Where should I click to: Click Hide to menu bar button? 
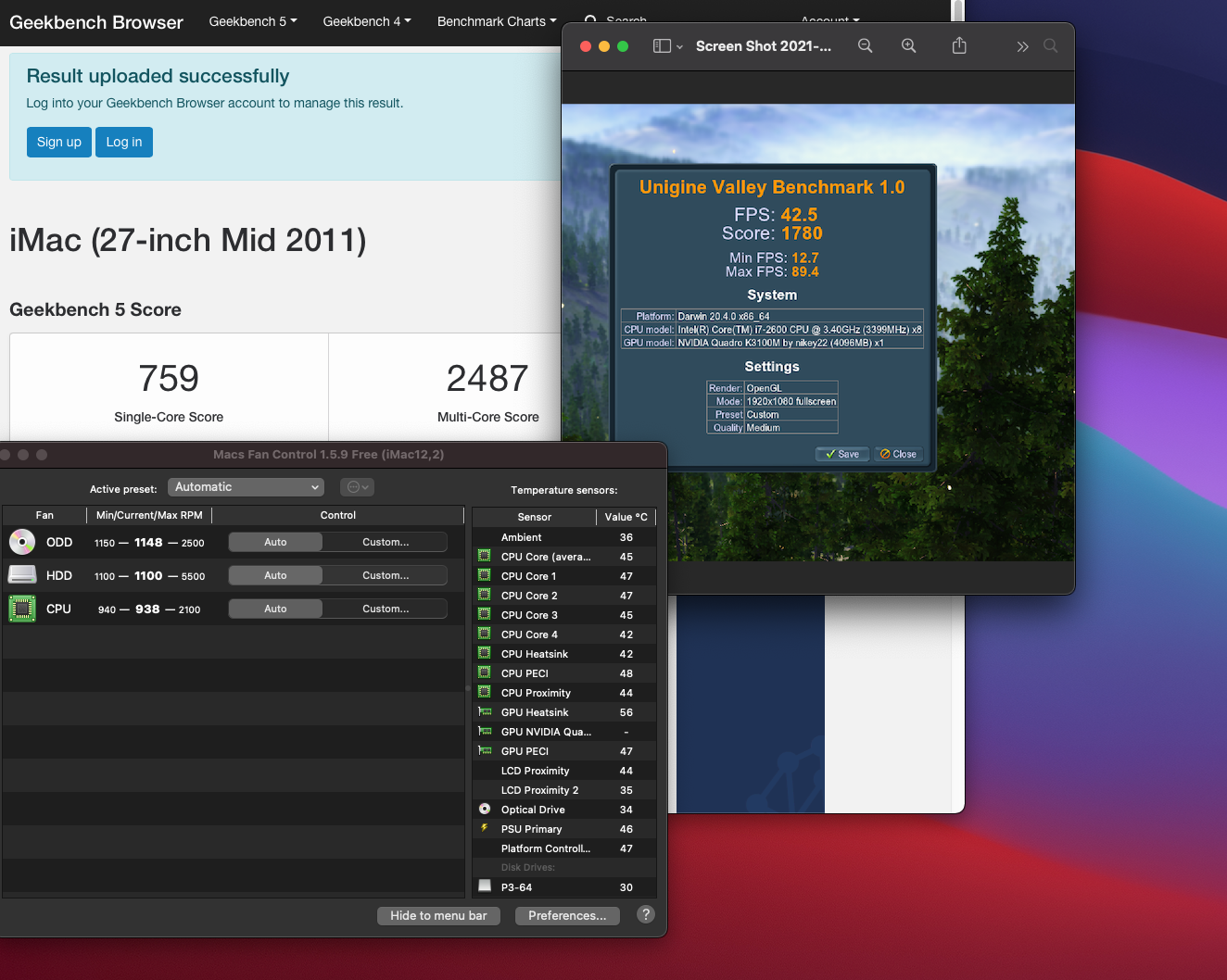click(x=438, y=915)
